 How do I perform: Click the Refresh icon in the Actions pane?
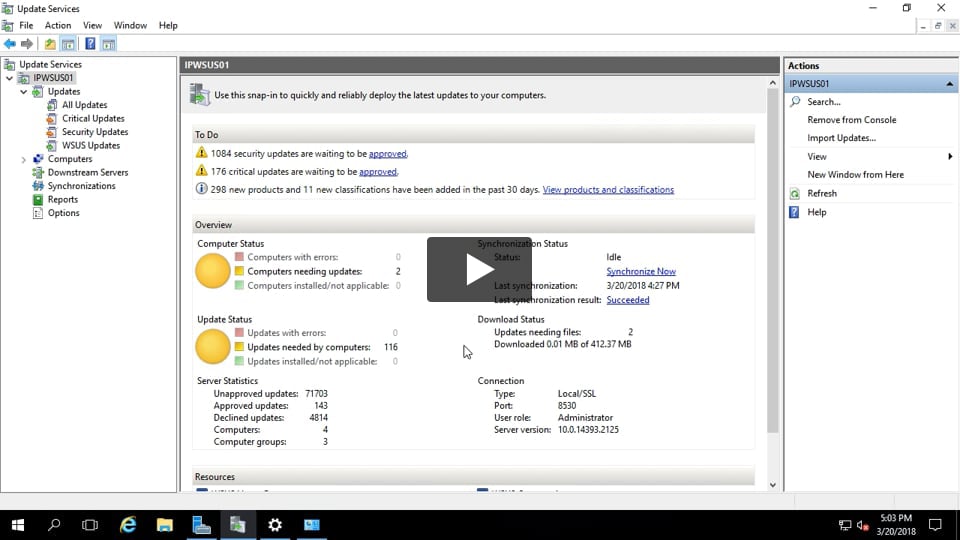pyautogui.click(x=795, y=194)
